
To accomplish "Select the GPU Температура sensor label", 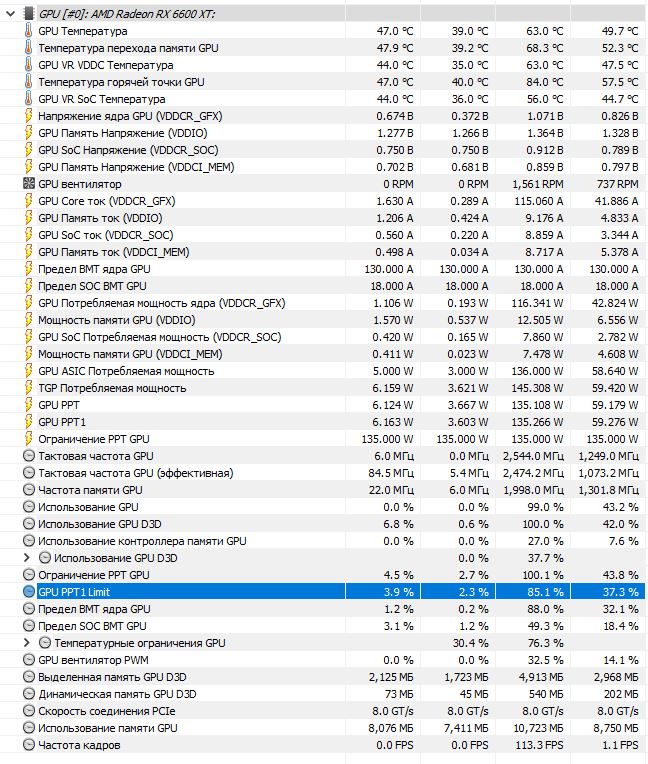I will pyautogui.click(x=83, y=31).
